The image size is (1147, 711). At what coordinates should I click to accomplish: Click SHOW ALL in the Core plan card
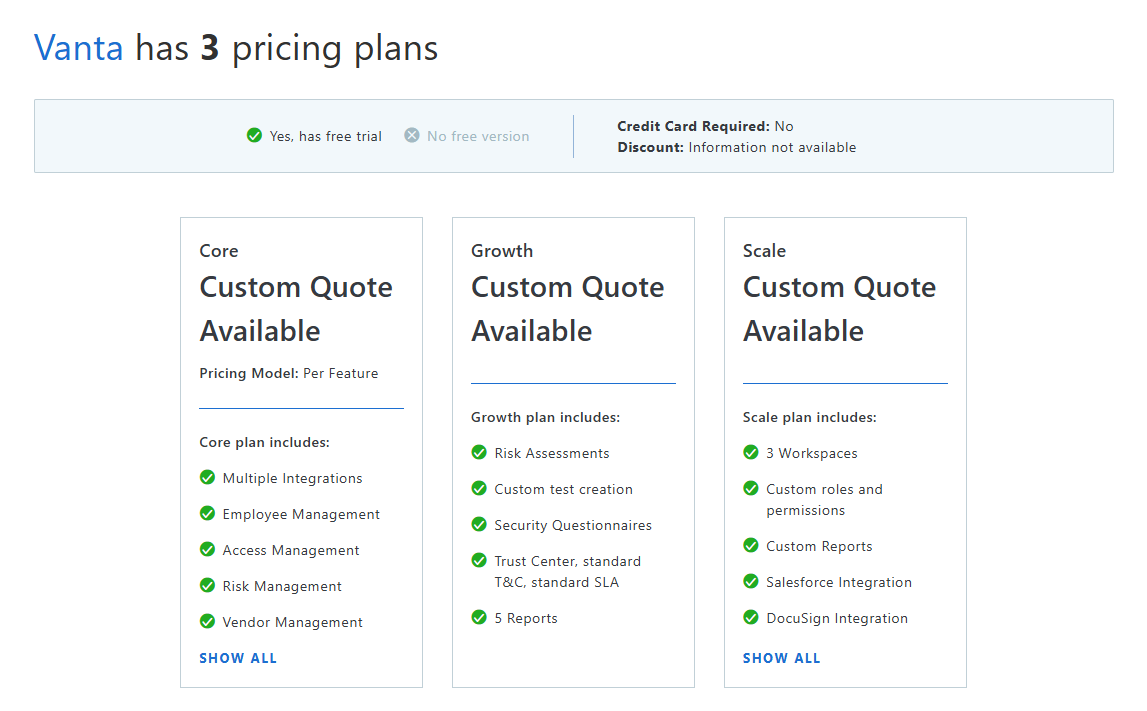click(238, 658)
